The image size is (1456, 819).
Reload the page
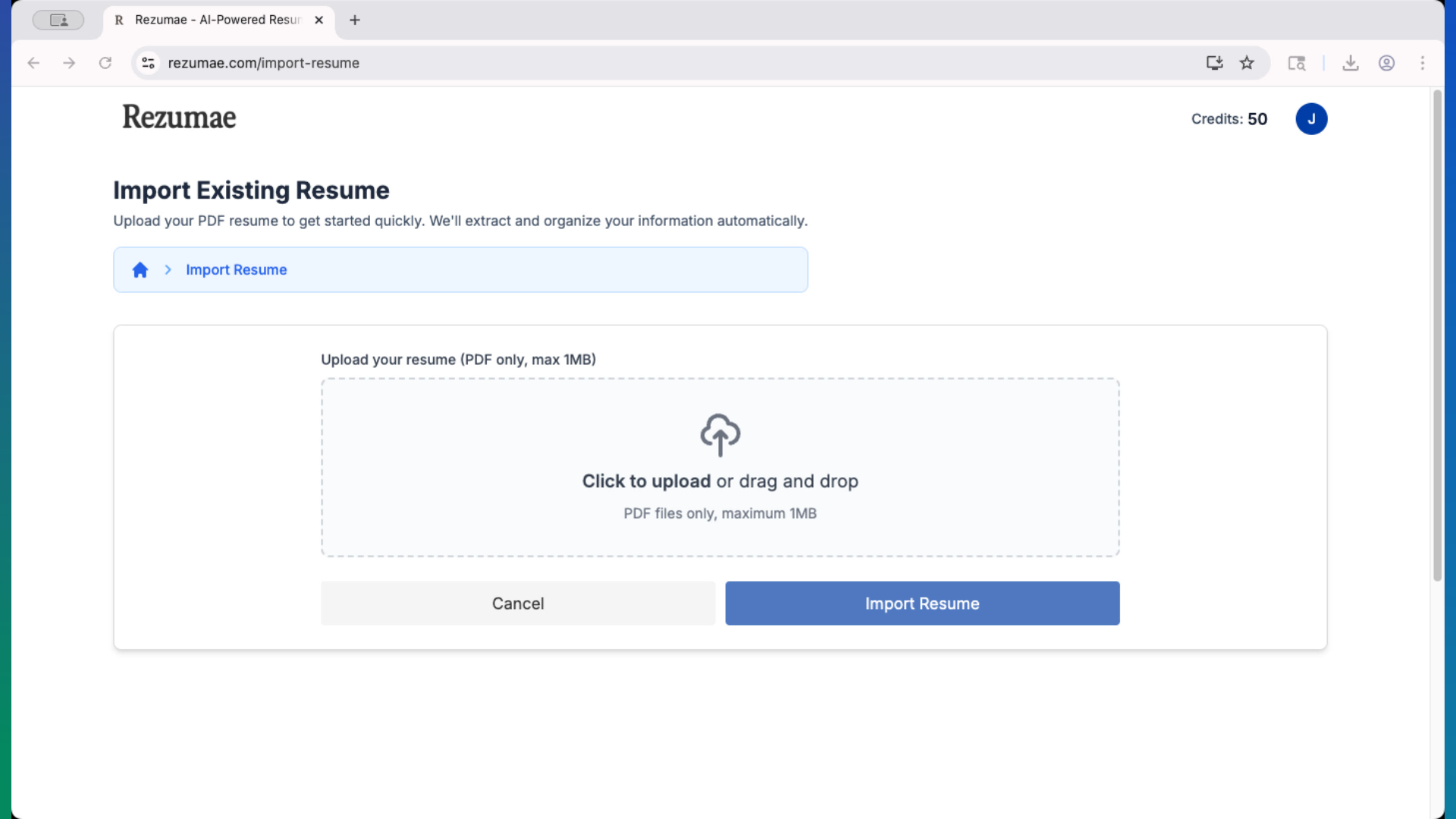pos(105,63)
